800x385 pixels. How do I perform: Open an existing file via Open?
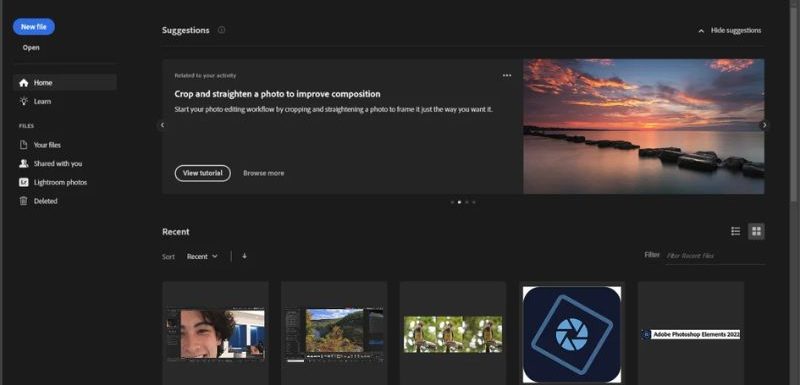(x=31, y=47)
